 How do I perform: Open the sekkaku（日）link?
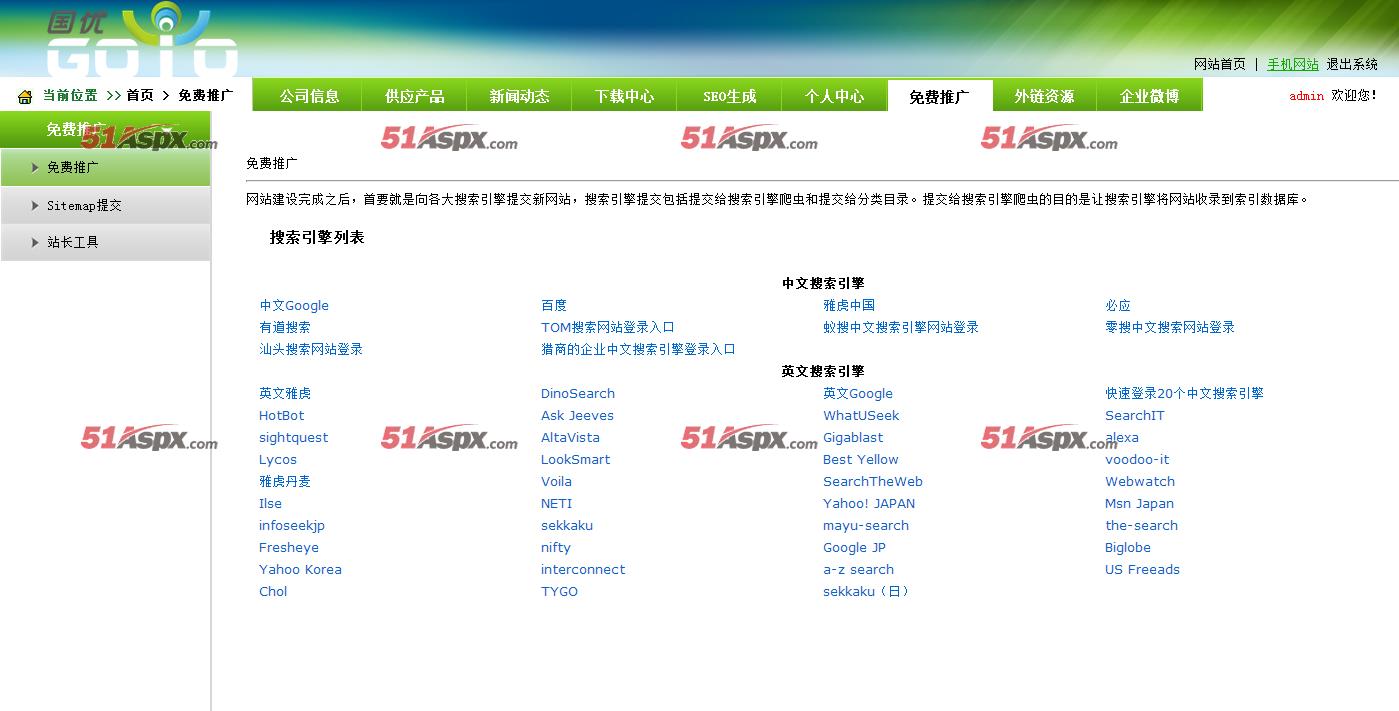coord(867,592)
